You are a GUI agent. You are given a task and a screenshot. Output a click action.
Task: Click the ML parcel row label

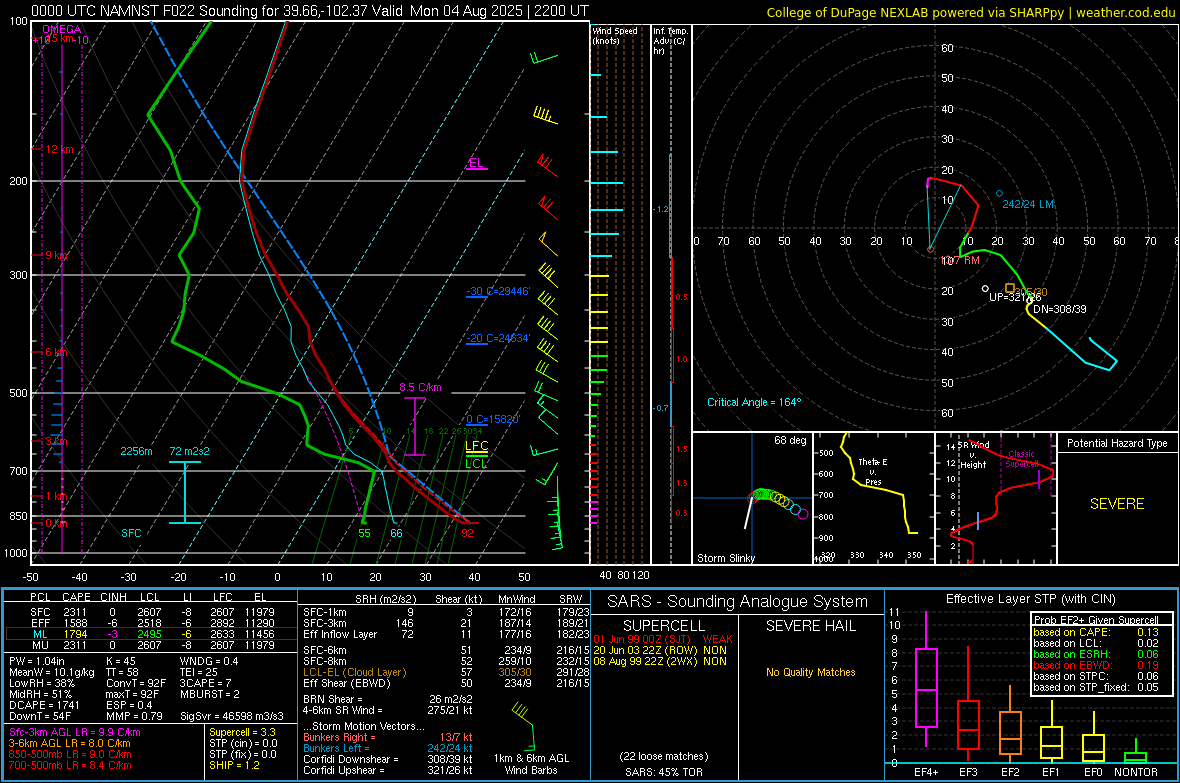click(40, 634)
